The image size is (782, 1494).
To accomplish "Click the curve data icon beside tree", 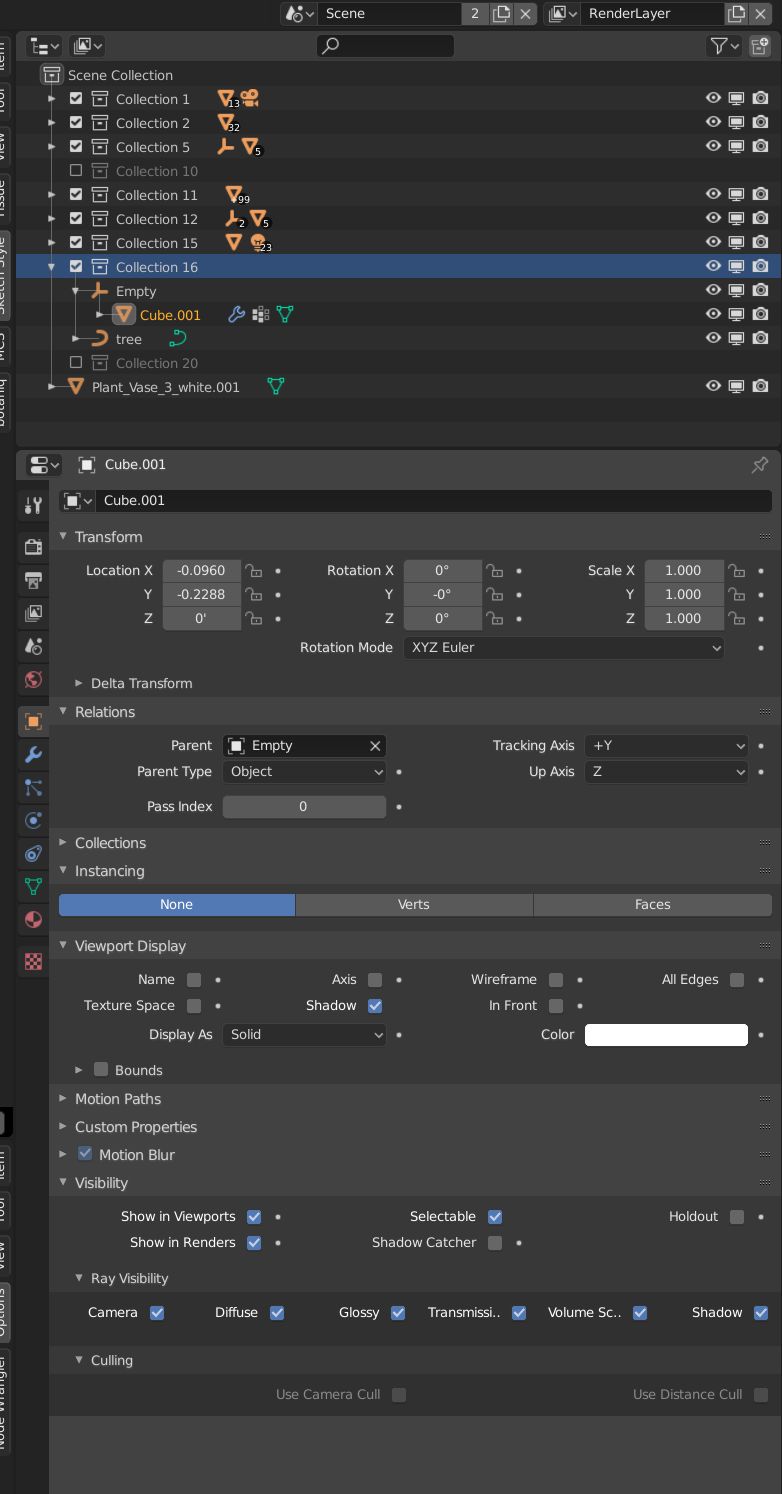I will pos(178,338).
